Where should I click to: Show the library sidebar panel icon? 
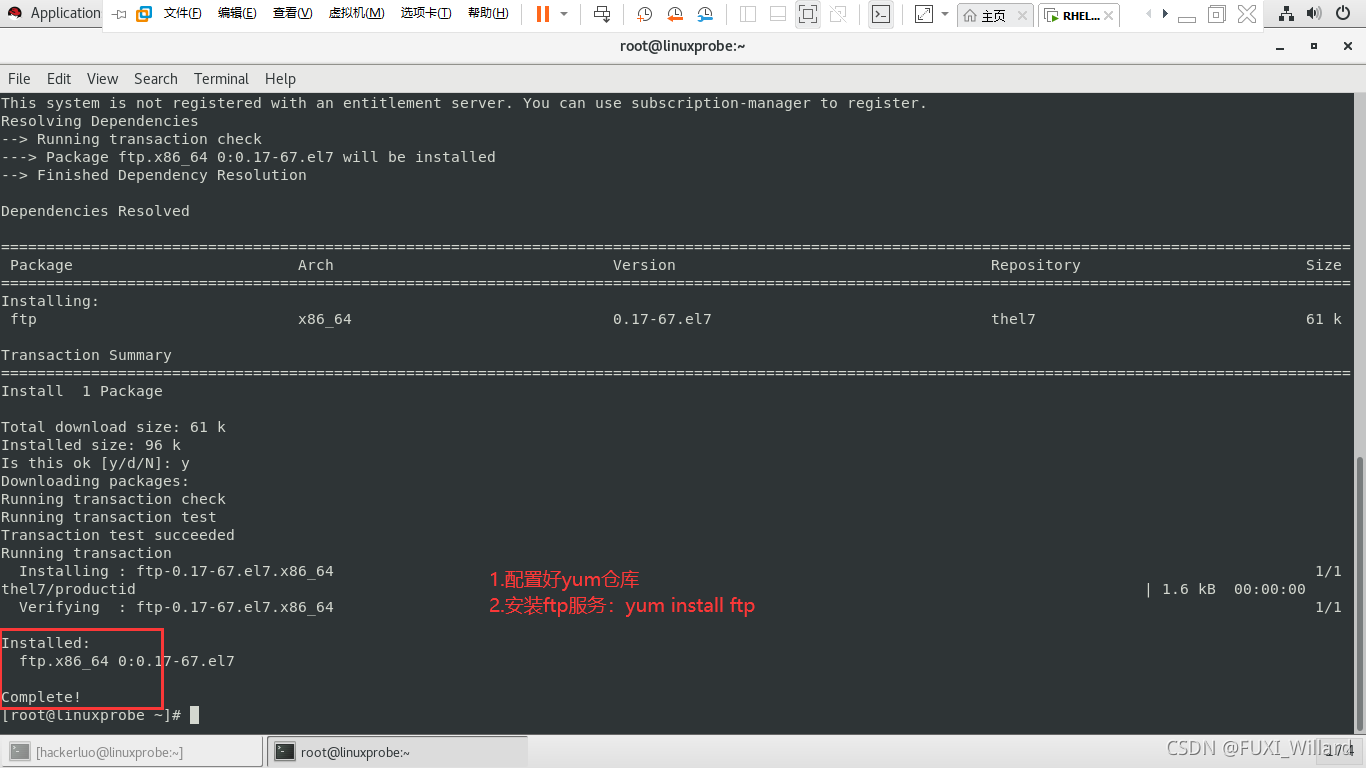click(x=748, y=14)
